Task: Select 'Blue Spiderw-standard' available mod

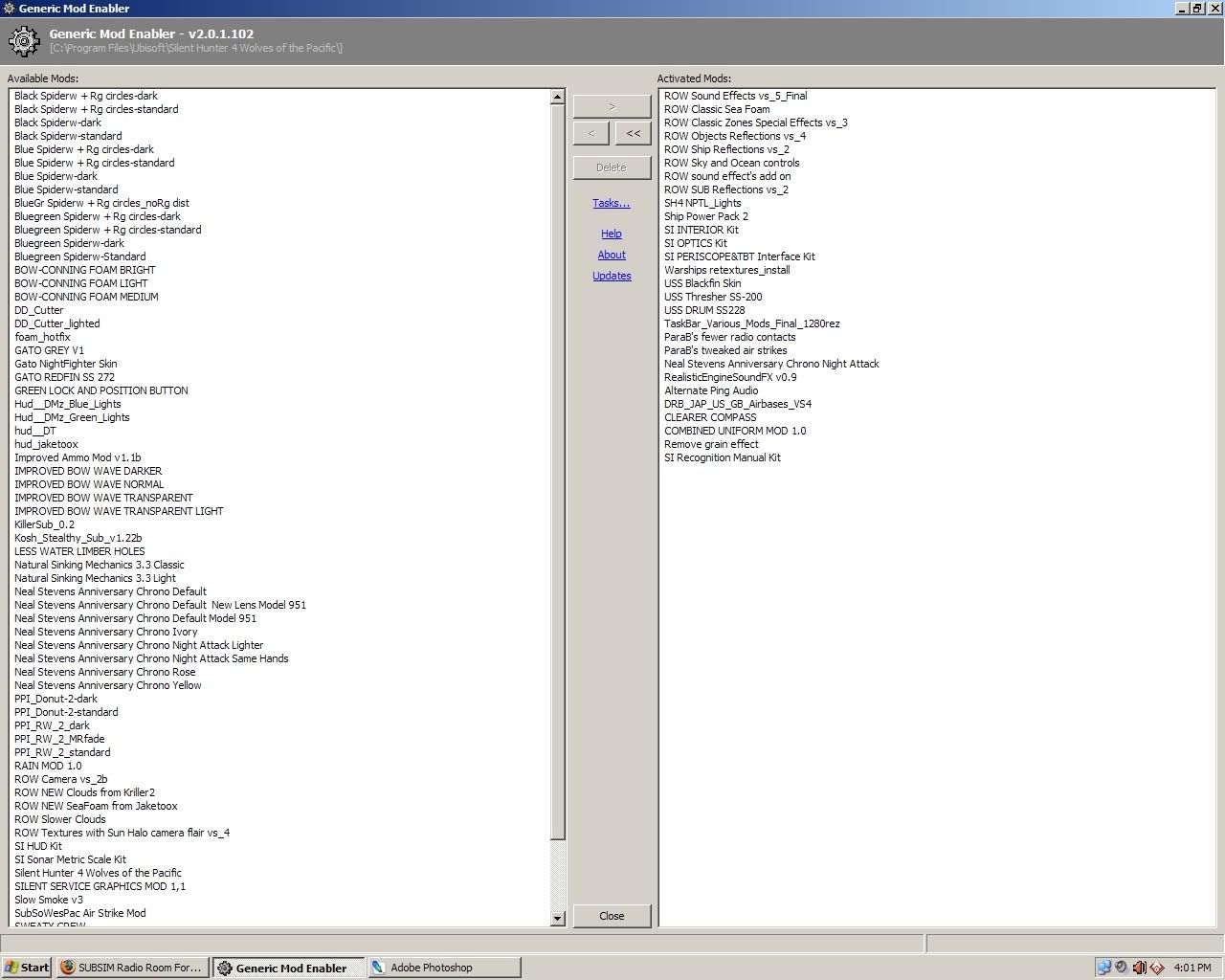Action: coord(66,189)
